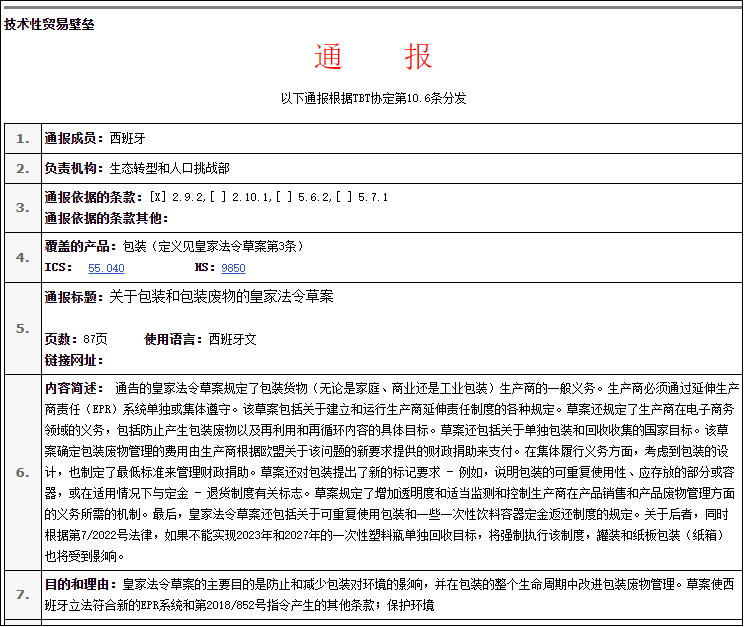
Task: Select row number 7 cell
Action: coord(22,595)
